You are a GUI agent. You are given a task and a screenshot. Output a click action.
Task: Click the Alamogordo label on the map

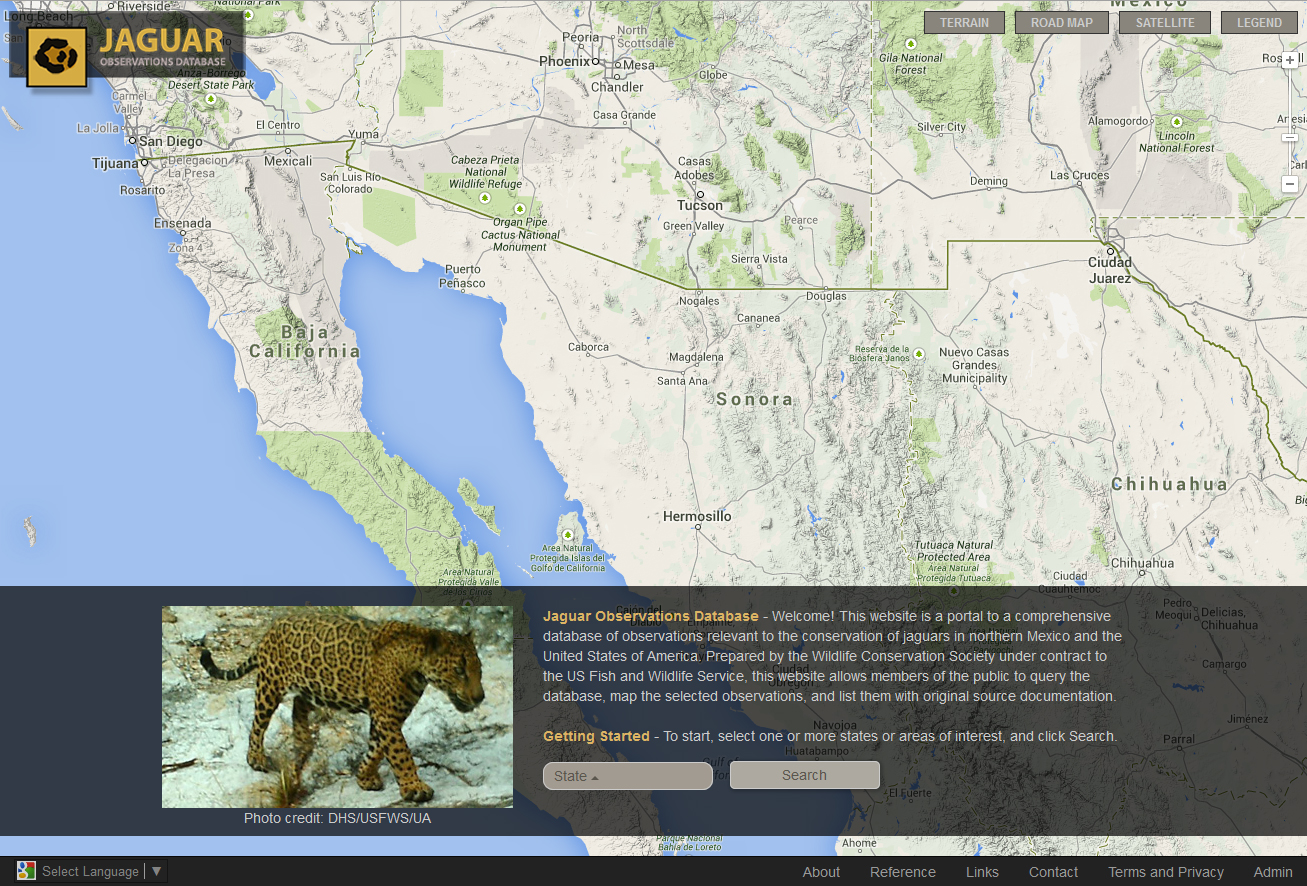[x=1118, y=121]
